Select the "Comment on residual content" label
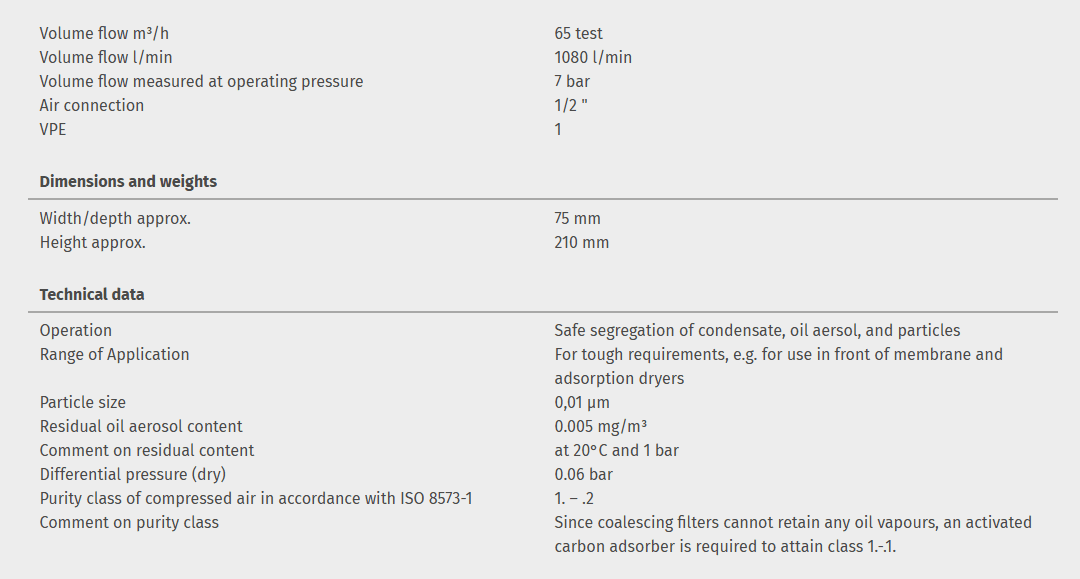Screen dimensions: 1080x579 147,450
